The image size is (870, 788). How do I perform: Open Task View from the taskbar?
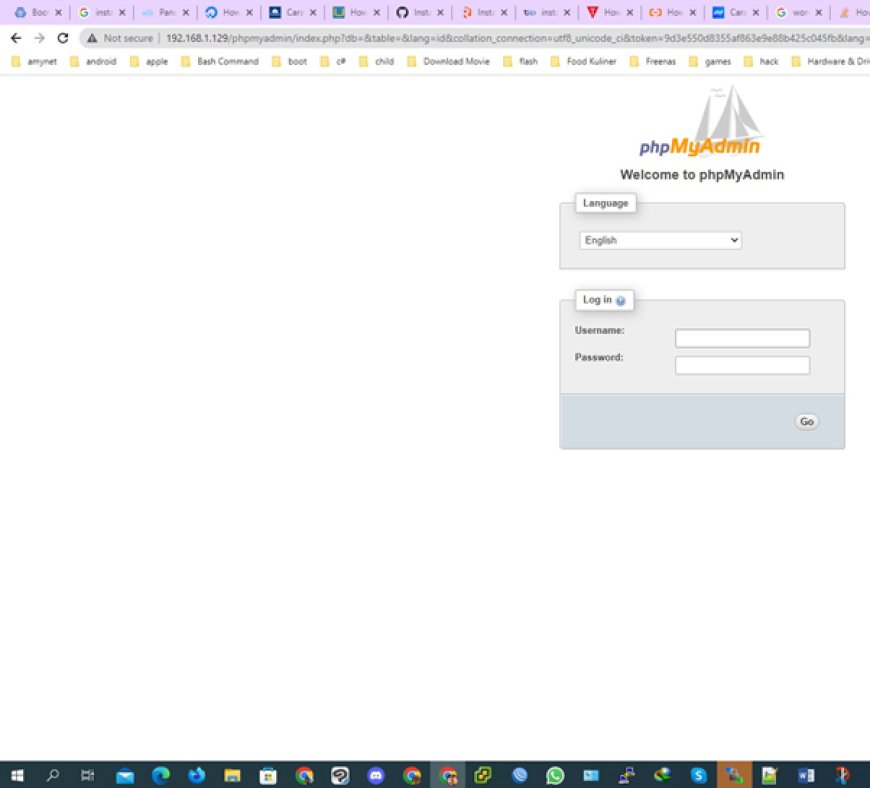point(88,775)
